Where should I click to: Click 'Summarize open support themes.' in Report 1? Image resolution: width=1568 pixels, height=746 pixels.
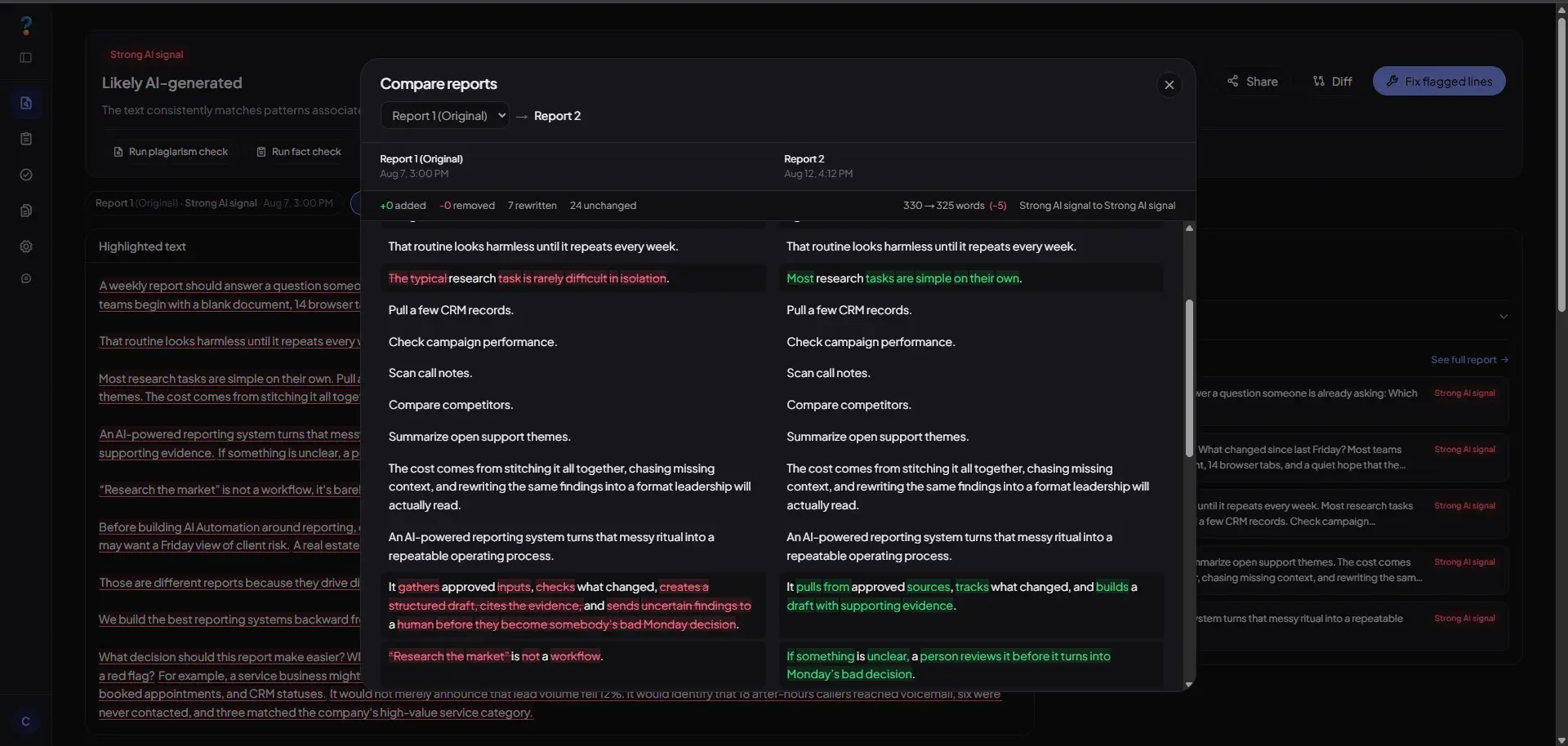coord(479,437)
